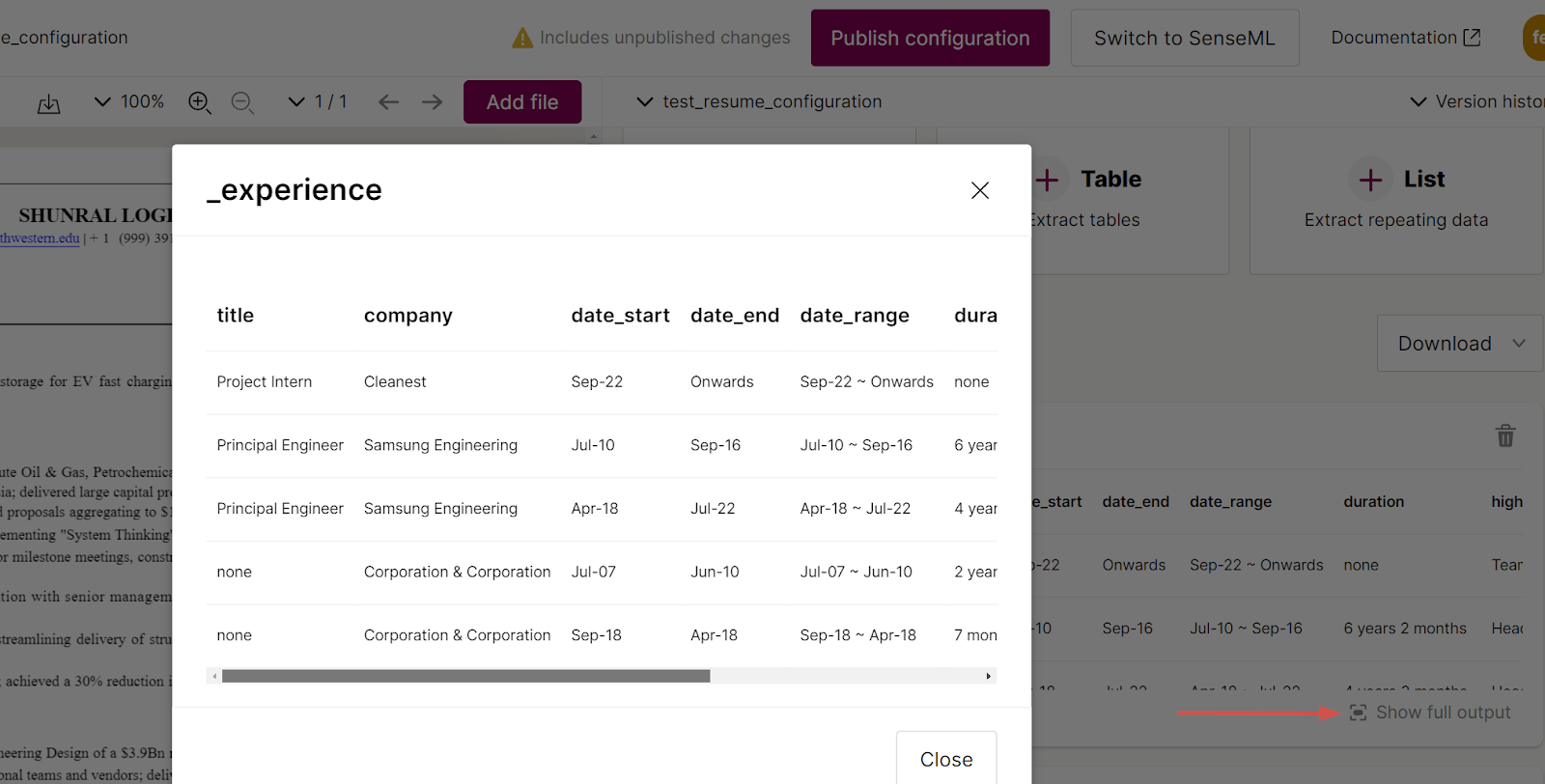Select the 'Jul-10 ~ Sep-16' cell in dialog
Image resolution: width=1545 pixels, height=784 pixels.
click(x=856, y=445)
